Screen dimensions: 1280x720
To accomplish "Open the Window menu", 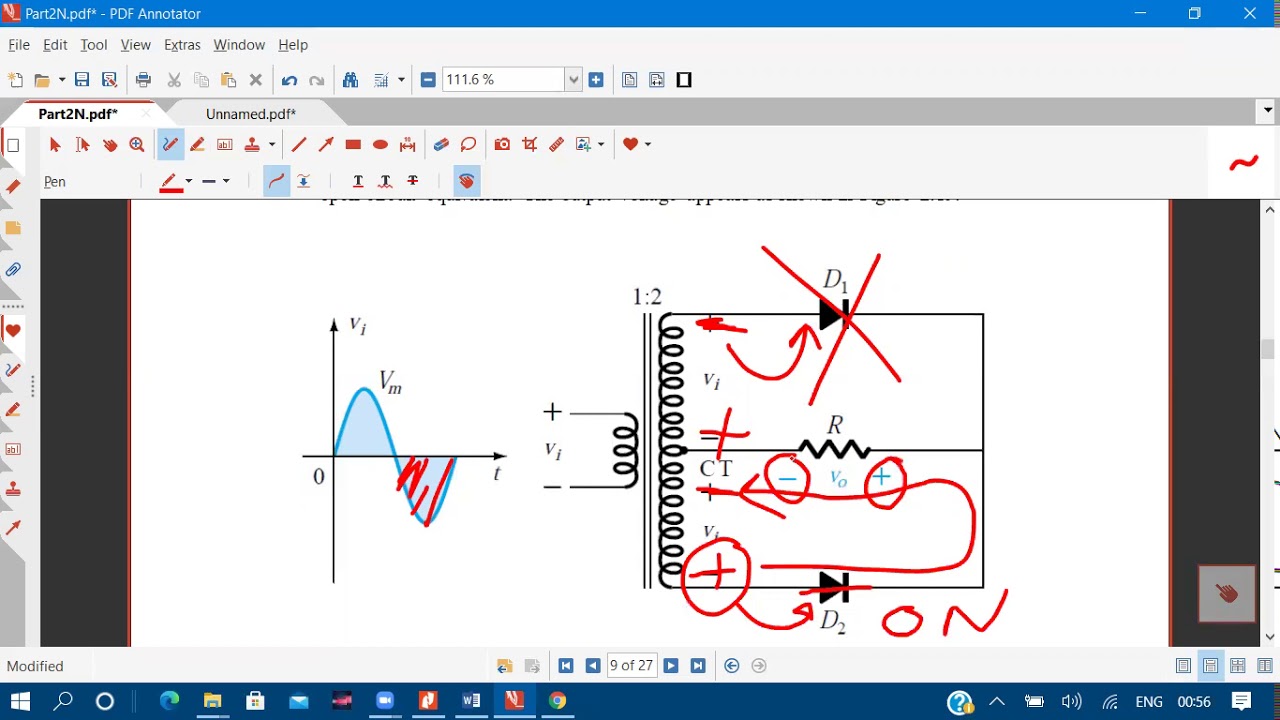I will click(x=239, y=45).
